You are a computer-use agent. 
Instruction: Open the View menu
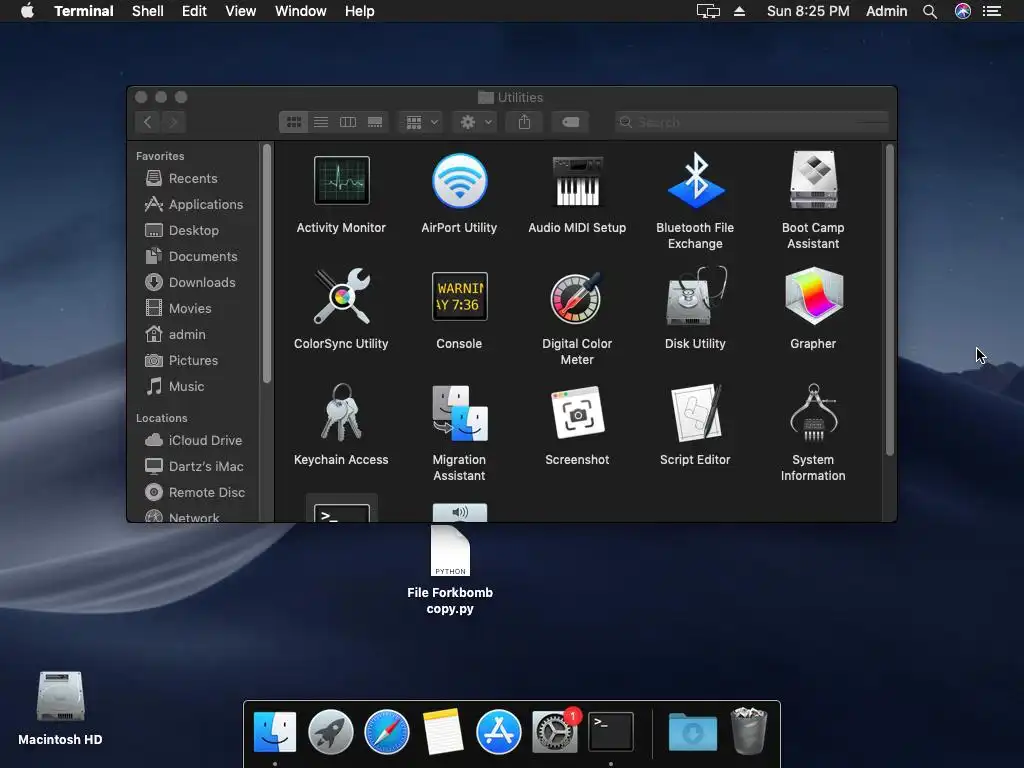click(x=240, y=11)
